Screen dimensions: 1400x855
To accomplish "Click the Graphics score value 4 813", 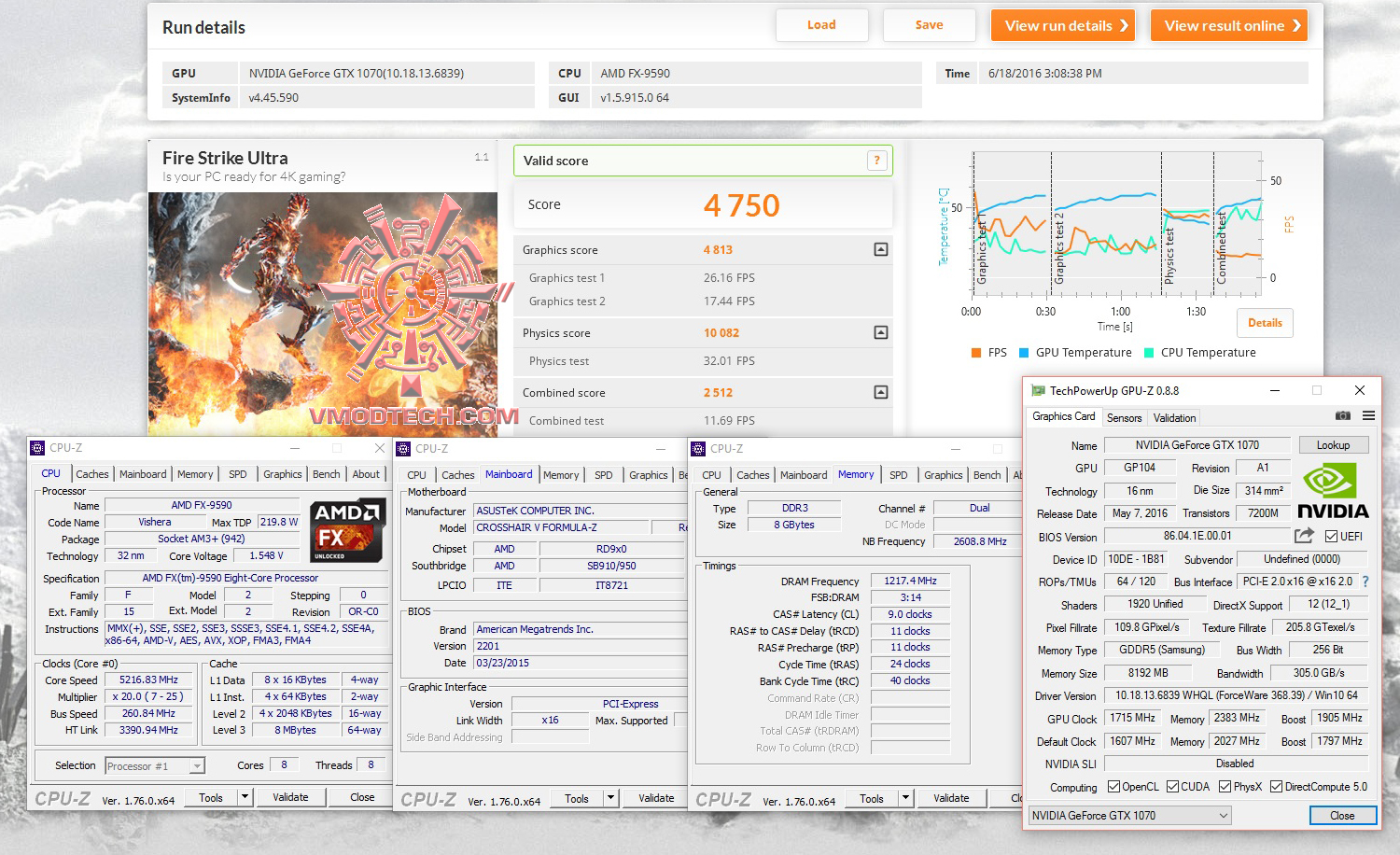I will [x=718, y=250].
